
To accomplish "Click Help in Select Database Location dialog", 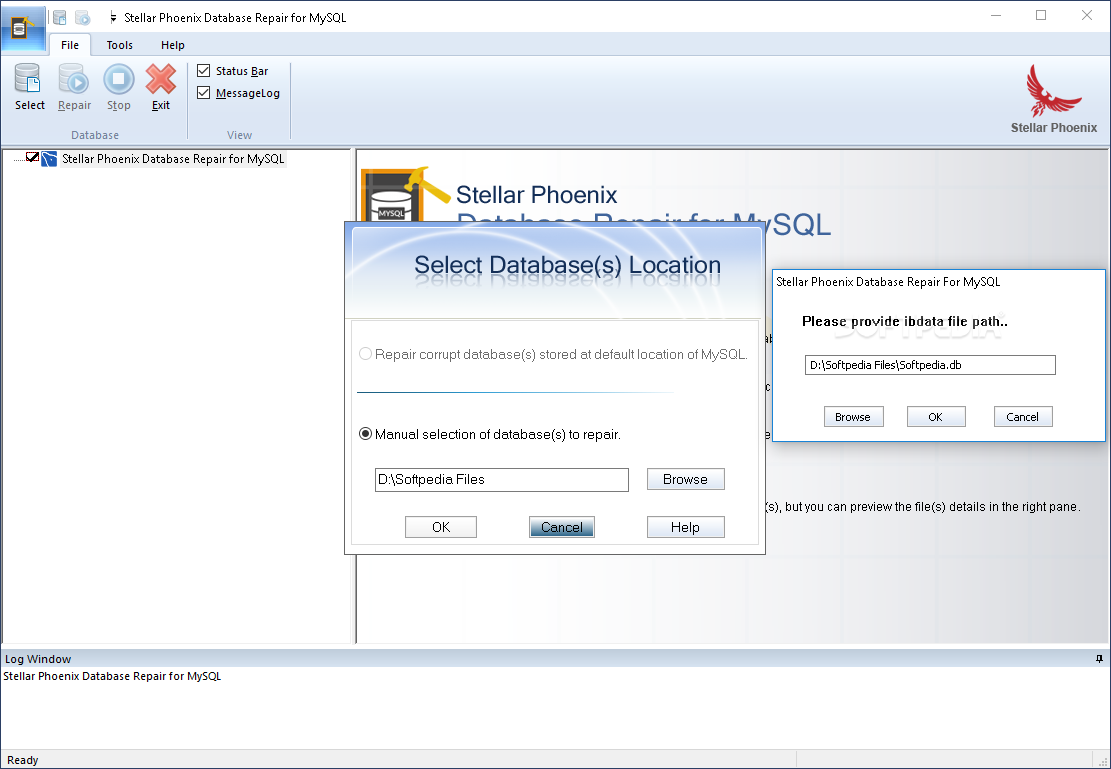I will click(x=685, y=527).
